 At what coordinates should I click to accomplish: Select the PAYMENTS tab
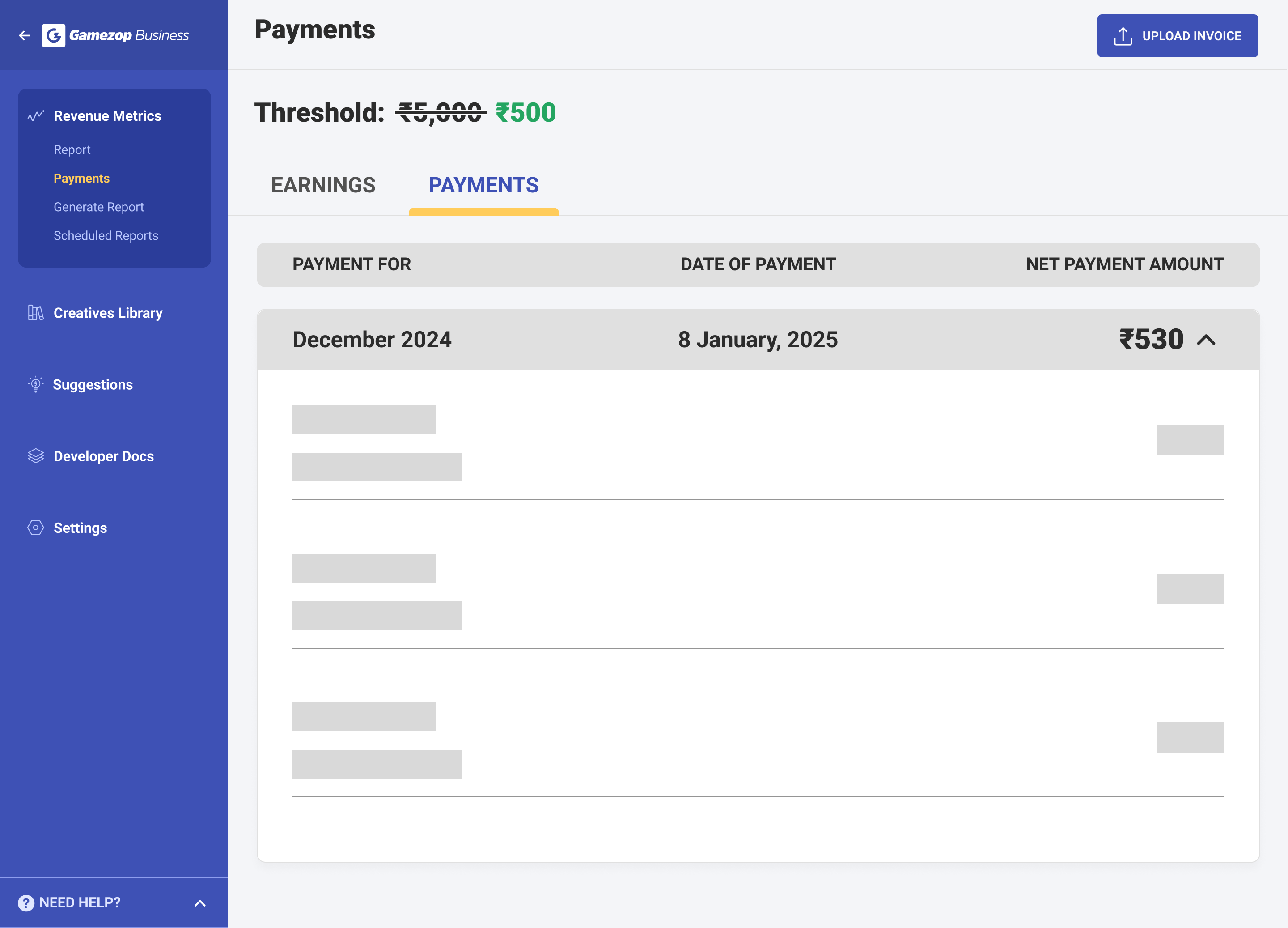pyautogui.click(x=483, y=185)
